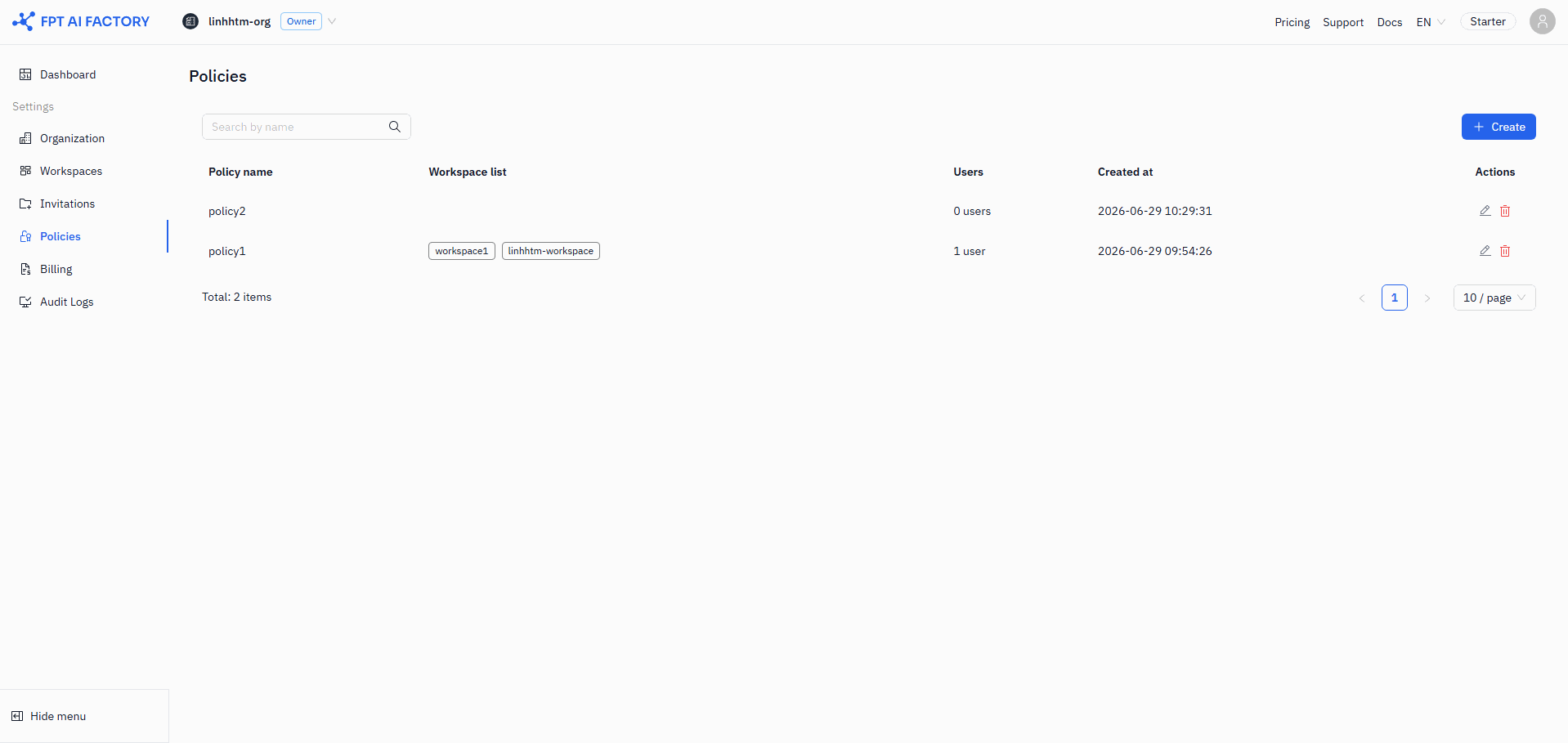Click the 2026-06-29 09:54:26 timestamp
1568x743 pixels.
pos(1155,251)
